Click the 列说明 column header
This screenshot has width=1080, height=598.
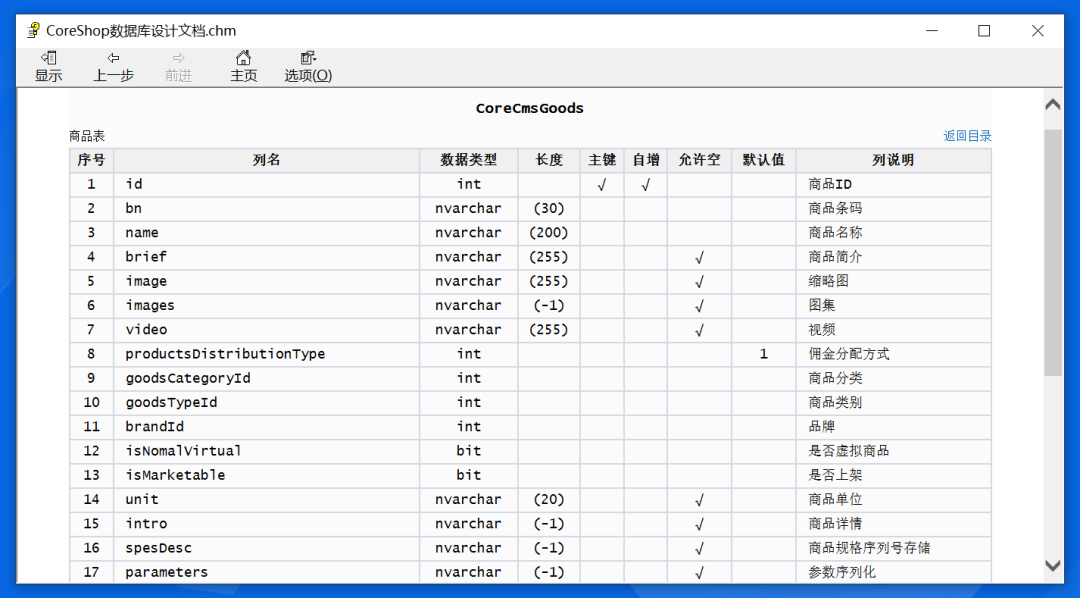893,160
